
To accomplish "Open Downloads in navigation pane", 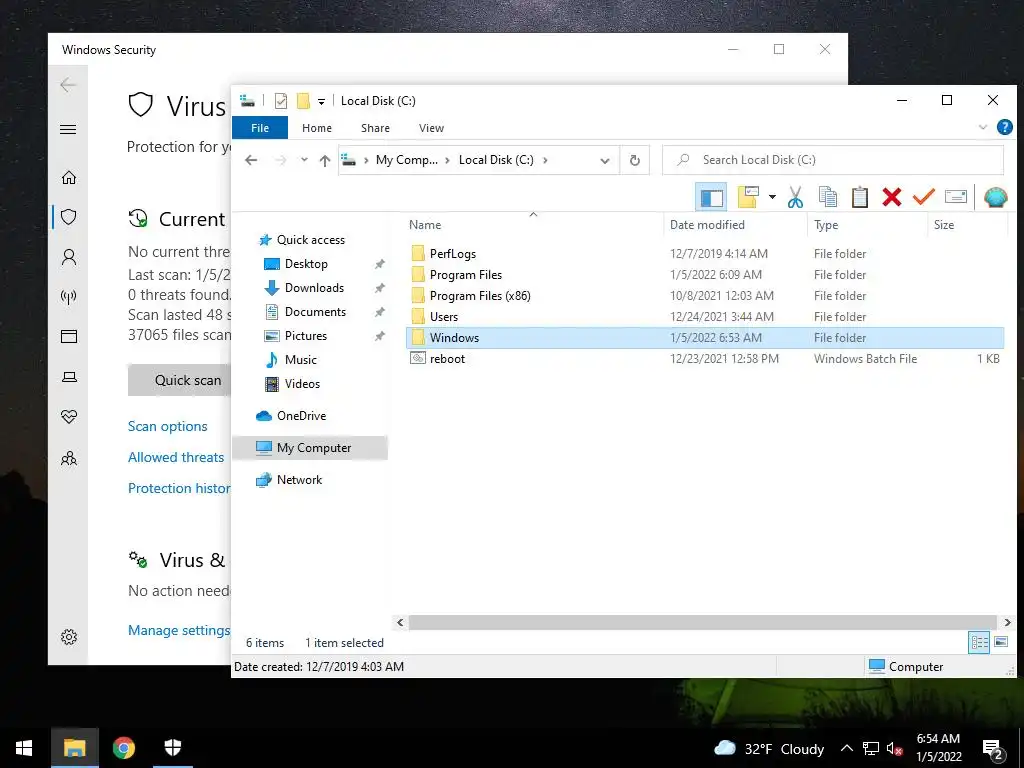I will [x=313, y=288].
